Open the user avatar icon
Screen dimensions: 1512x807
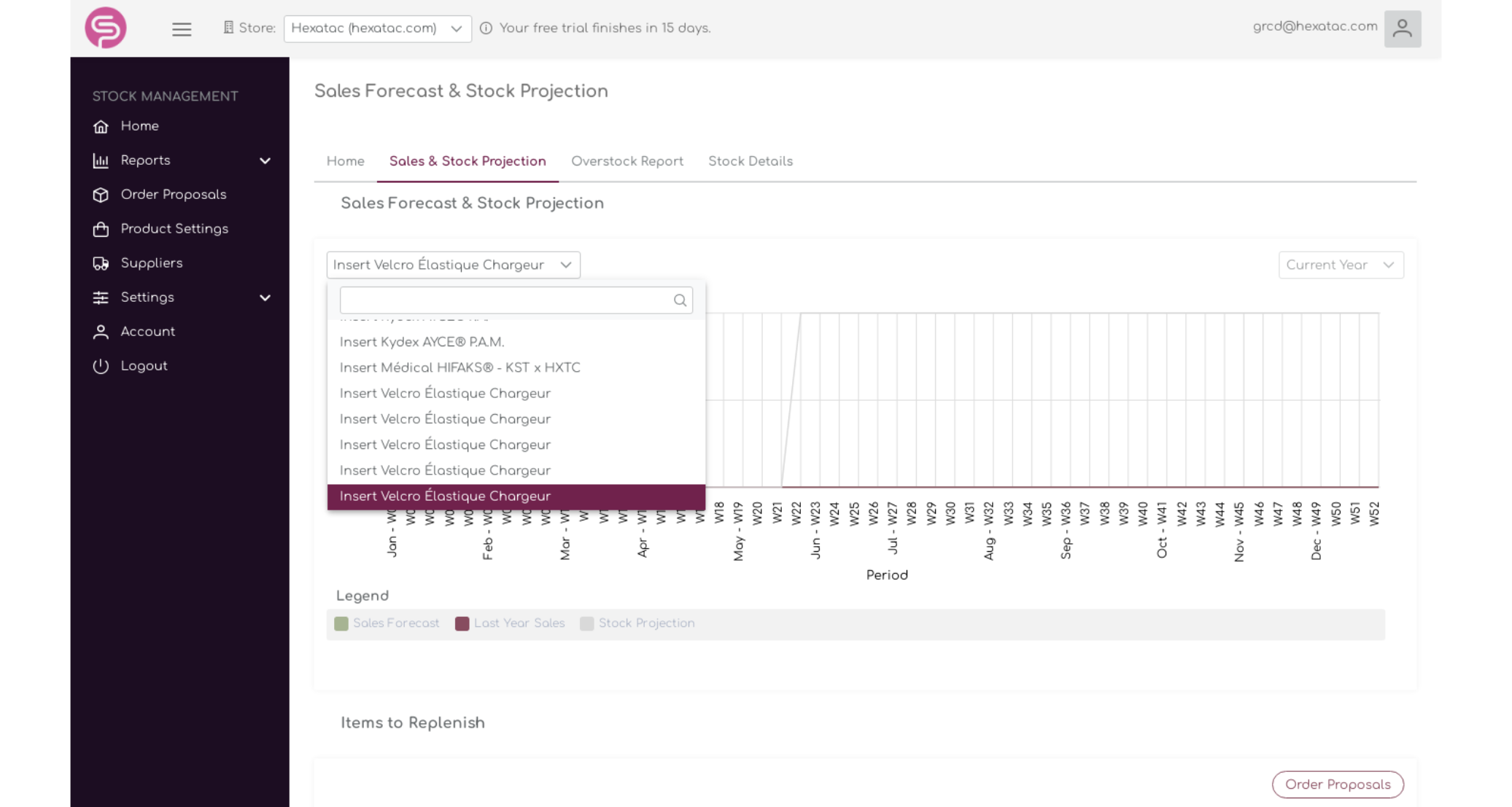point(1402,28)
